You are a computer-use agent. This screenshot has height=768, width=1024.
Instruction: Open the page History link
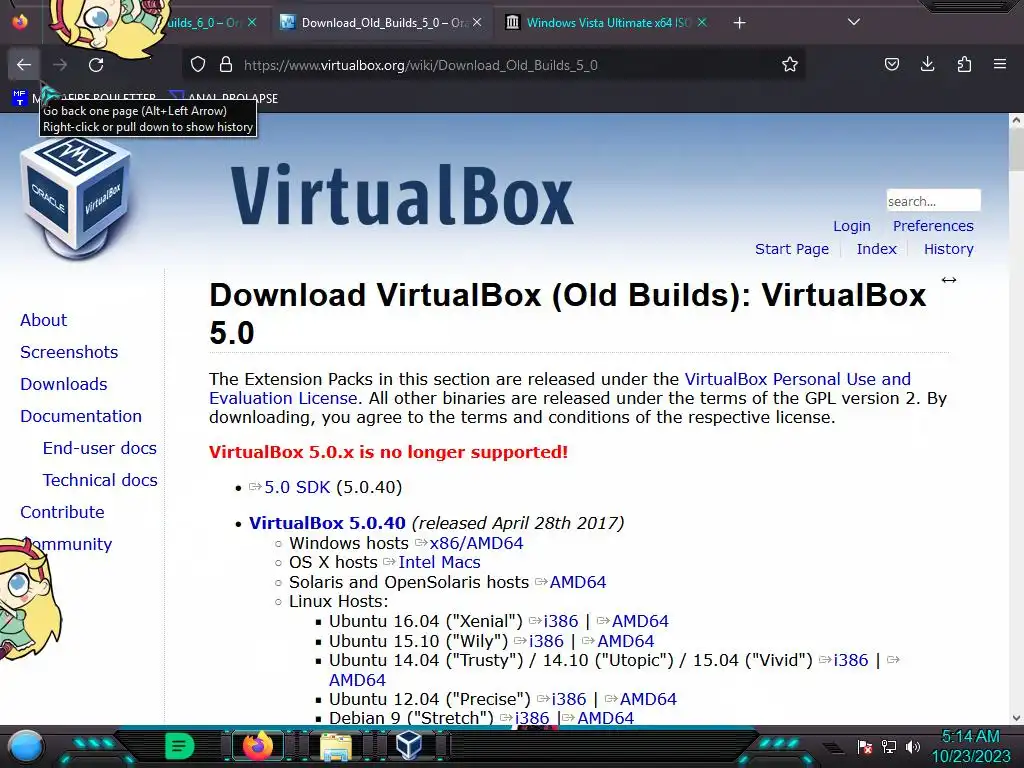(x=948, y=249)
